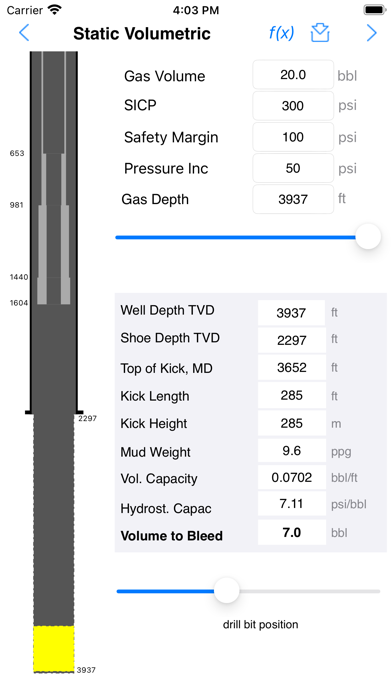Image resolution: width=392 pixels, height=696 pixels.
Task: Click the drill bit position slider knob
Action: 227,591
